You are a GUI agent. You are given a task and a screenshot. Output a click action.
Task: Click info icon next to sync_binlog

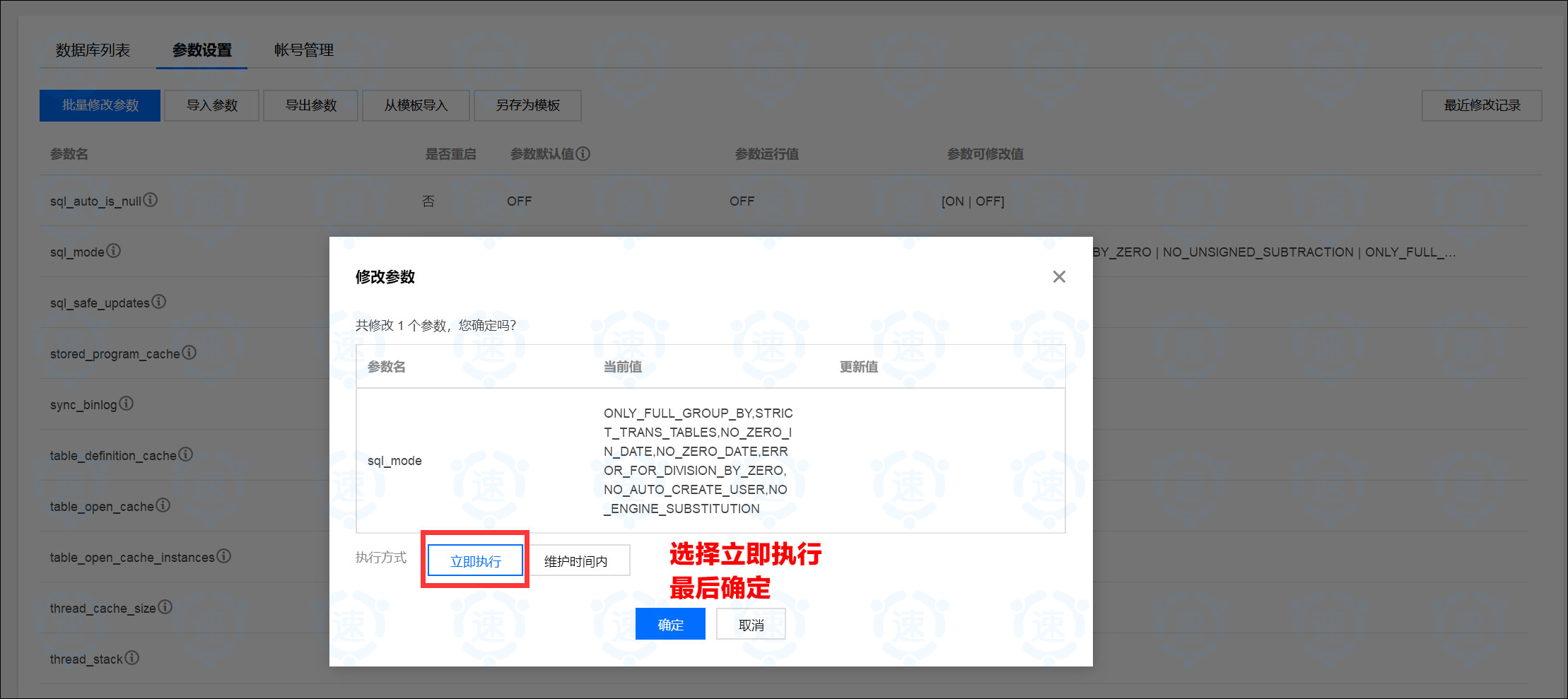click(x=126, y=404)
